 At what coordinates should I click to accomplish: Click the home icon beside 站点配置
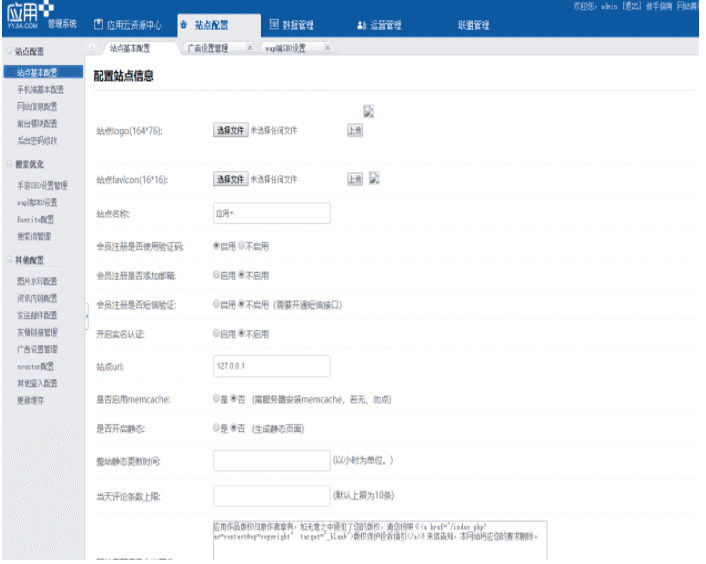click(184, 25)
